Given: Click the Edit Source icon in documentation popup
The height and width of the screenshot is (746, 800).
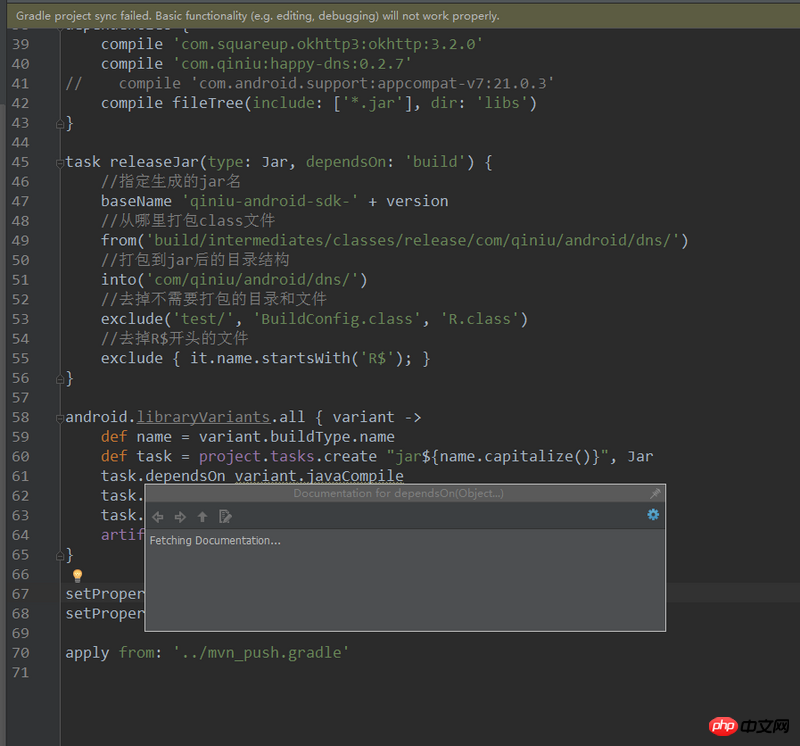Looking at the screenshot, I should point(225,516).
